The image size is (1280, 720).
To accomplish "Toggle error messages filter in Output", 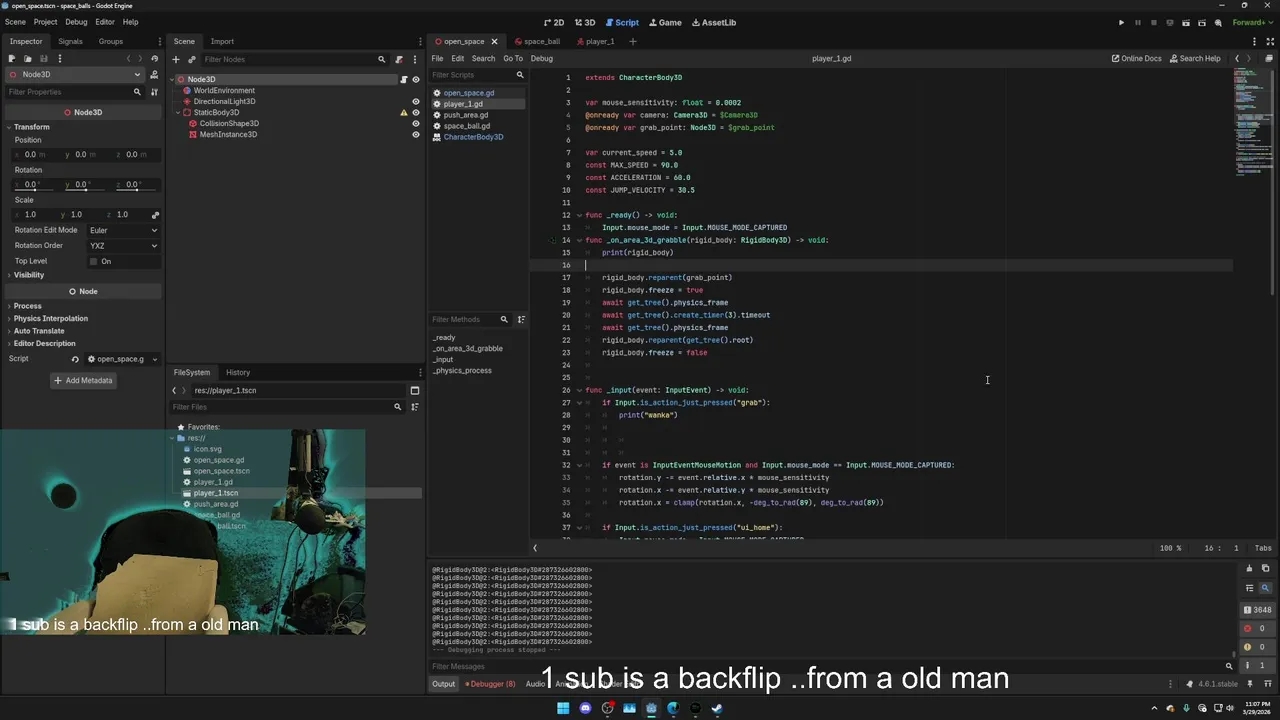I will point(1258,628).
